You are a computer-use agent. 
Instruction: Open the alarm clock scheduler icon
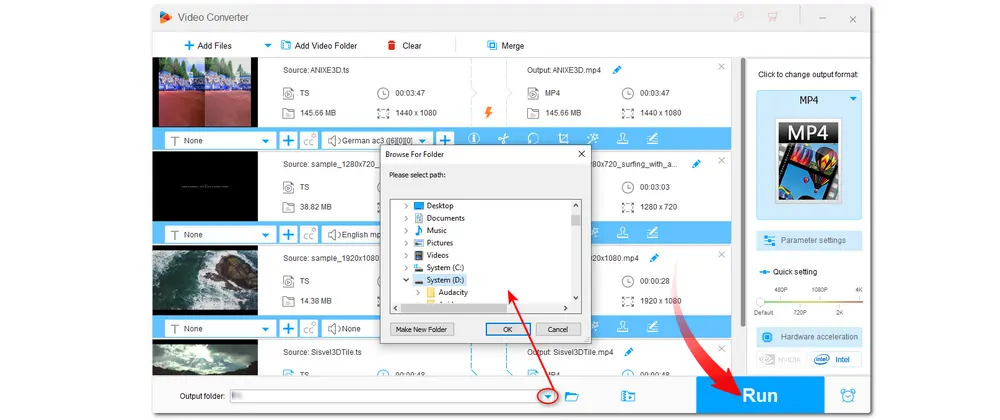point(847,395)
